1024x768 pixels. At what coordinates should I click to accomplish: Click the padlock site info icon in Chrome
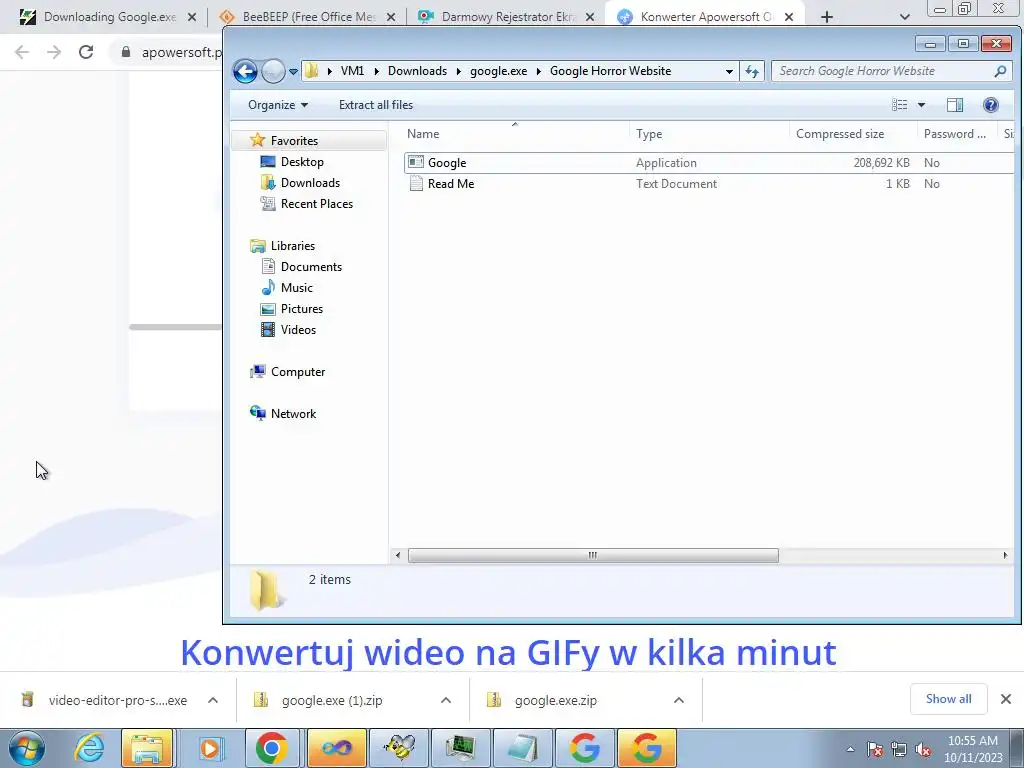click(126, 52)
